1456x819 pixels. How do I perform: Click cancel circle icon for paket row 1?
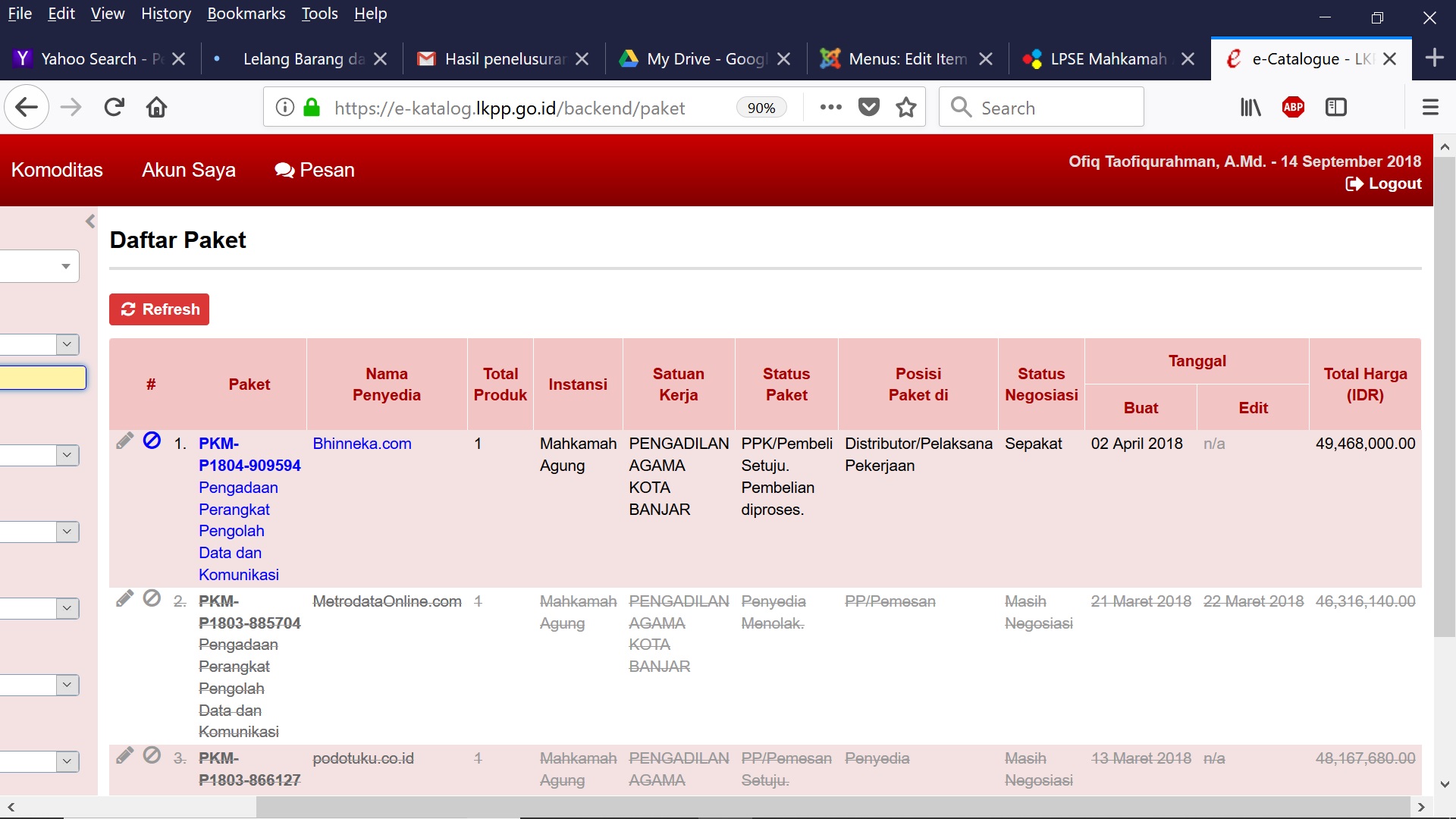tap(152, 441)
